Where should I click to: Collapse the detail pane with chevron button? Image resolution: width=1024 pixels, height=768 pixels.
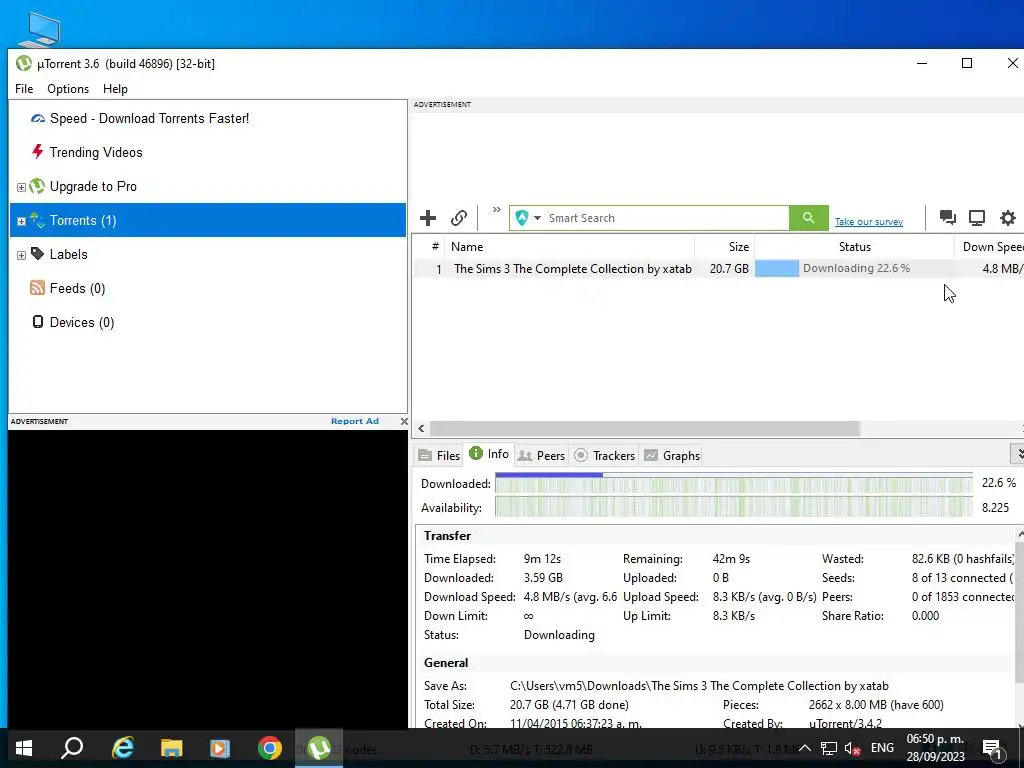click(1018, 453)
